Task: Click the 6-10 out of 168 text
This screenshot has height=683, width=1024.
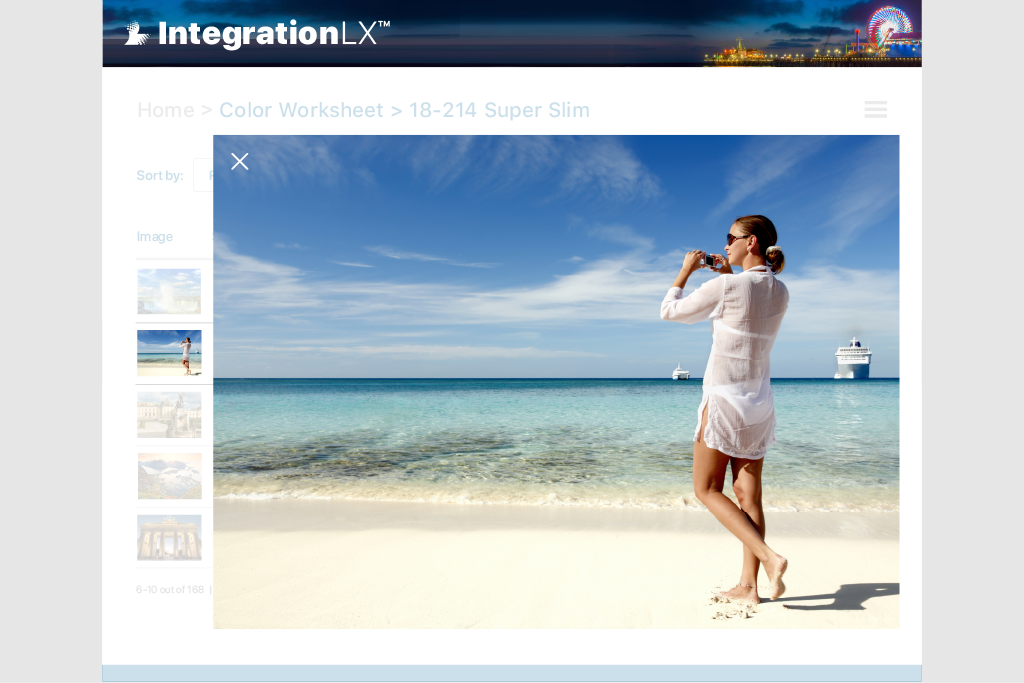Action: 170,589
